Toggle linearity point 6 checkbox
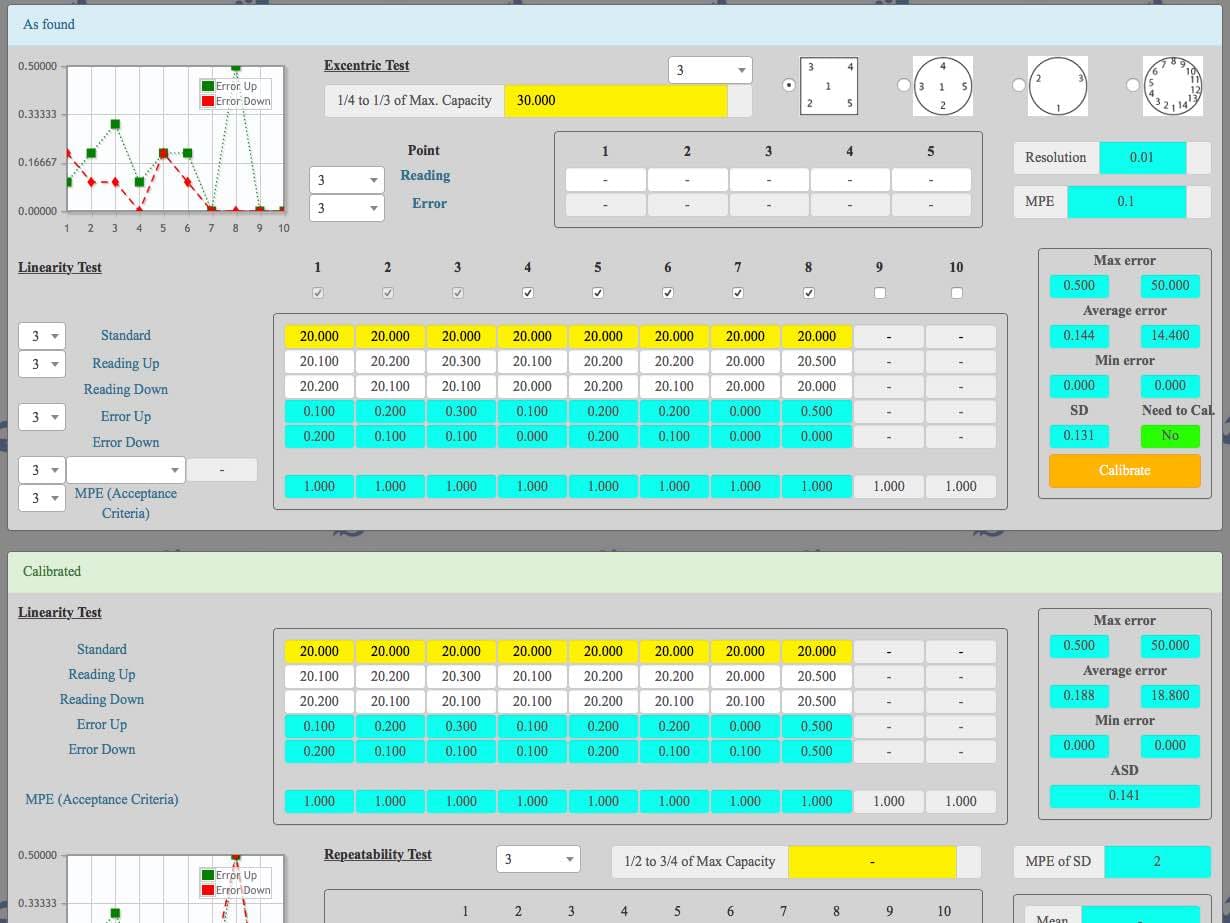The height and width of the screenshot is (923, 1230). [668, 293]
